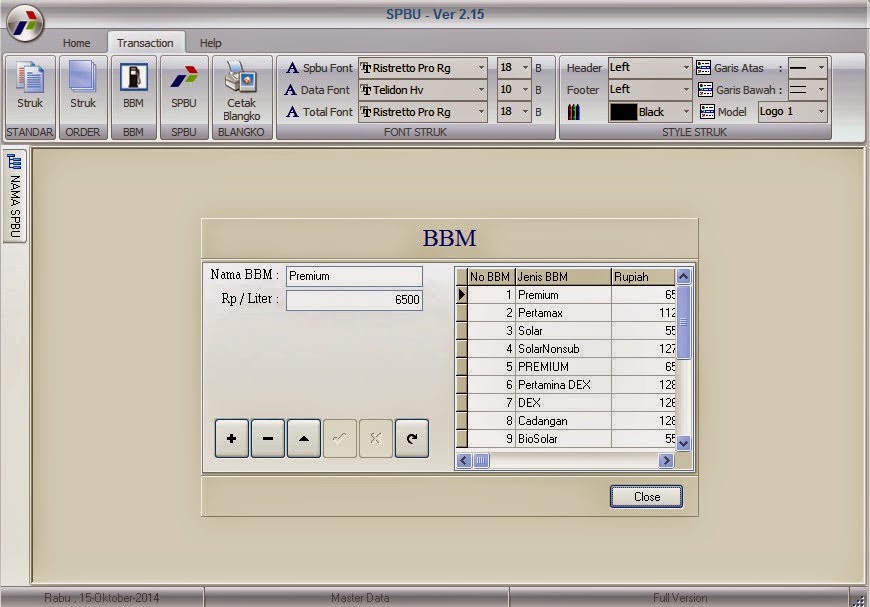
Task: Expand Spbu Font name dropdown
Action: point(481,68)
